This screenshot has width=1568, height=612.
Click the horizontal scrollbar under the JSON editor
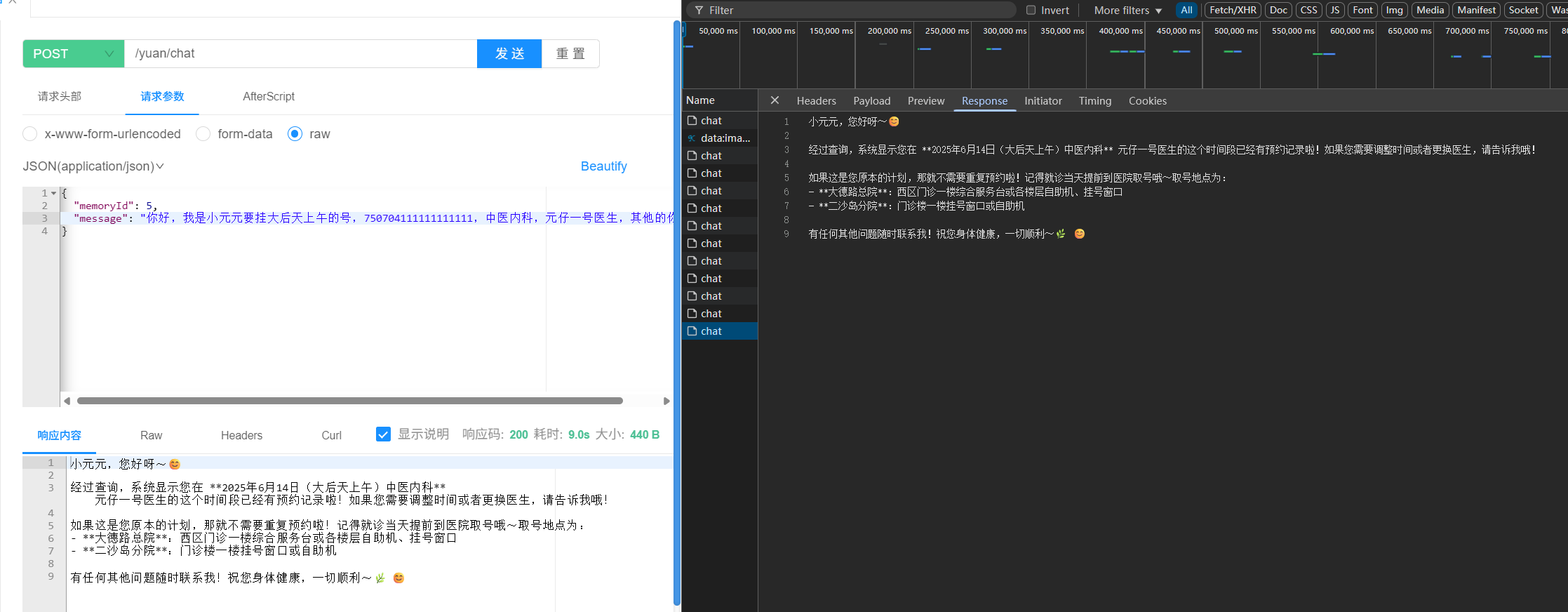(x=349, y=401)
